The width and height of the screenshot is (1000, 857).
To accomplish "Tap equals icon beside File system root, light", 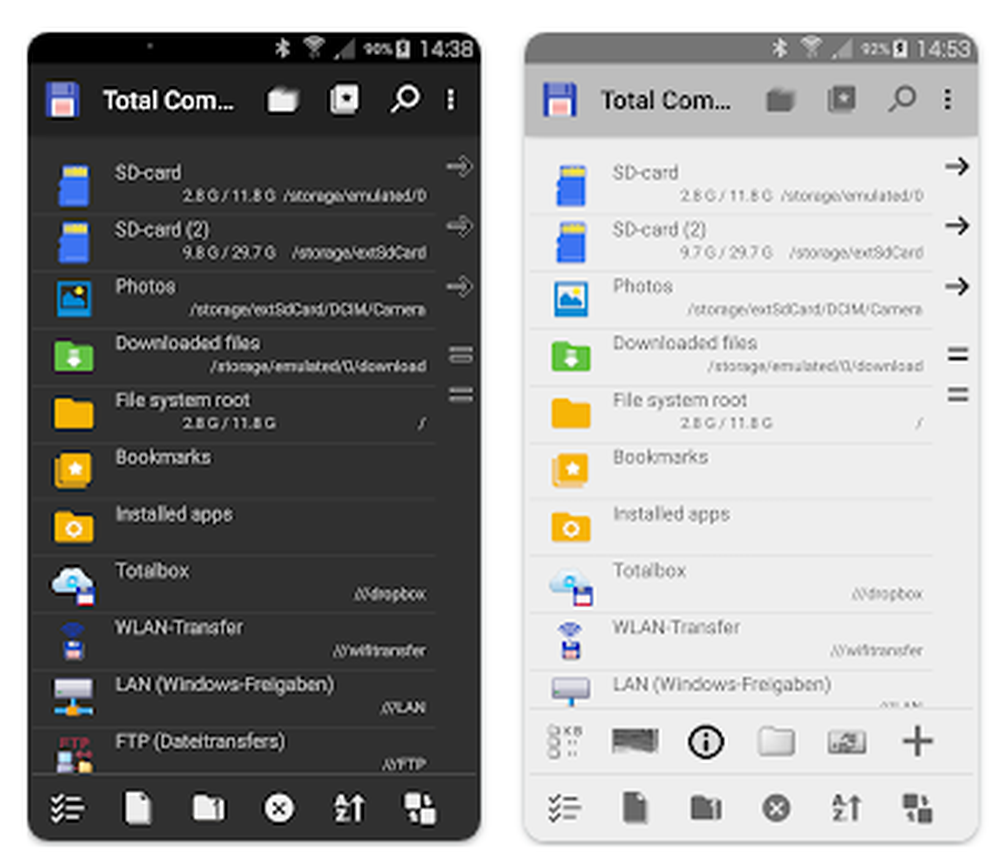I will click(958, 395).
